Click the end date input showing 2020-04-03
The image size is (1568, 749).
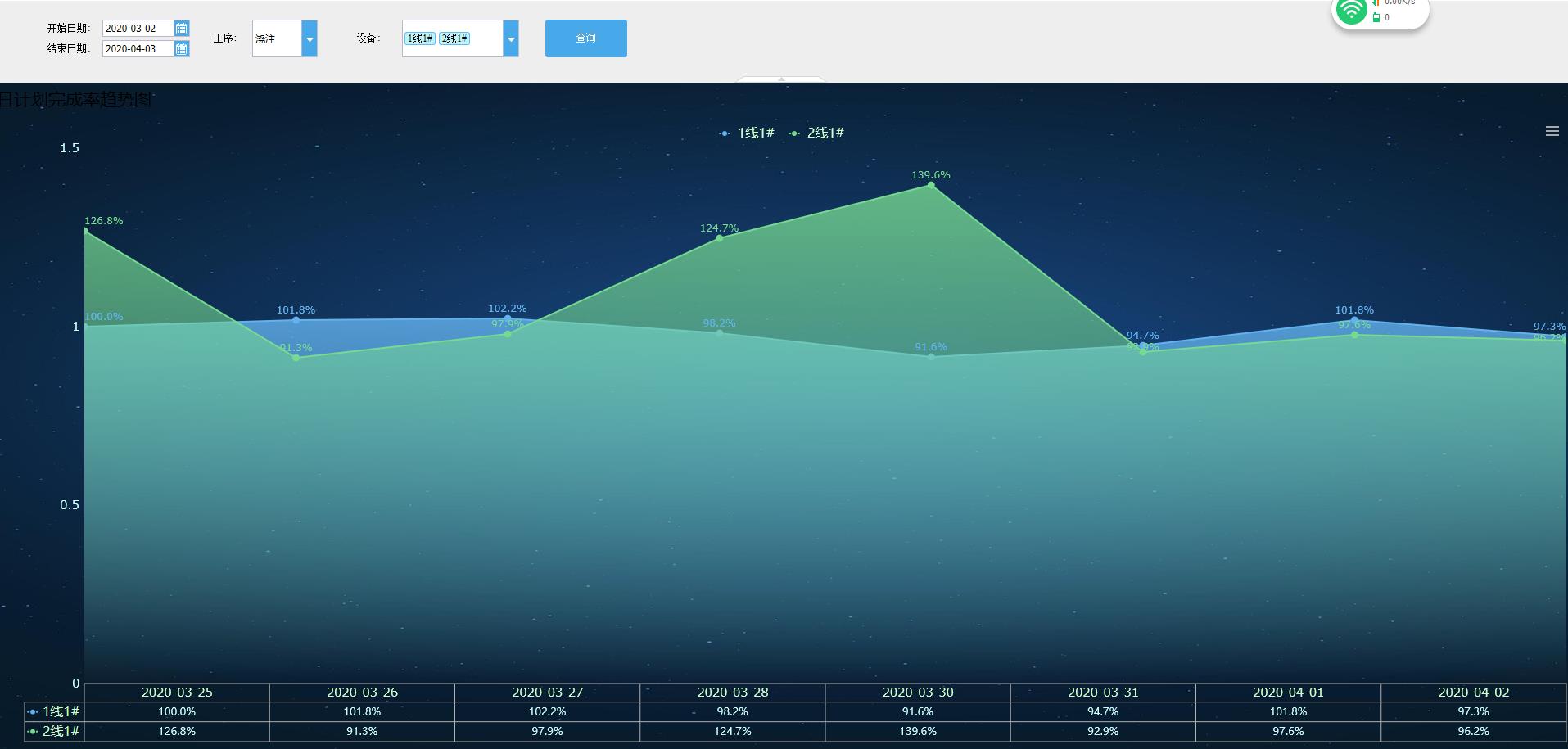tap(137, 49)
